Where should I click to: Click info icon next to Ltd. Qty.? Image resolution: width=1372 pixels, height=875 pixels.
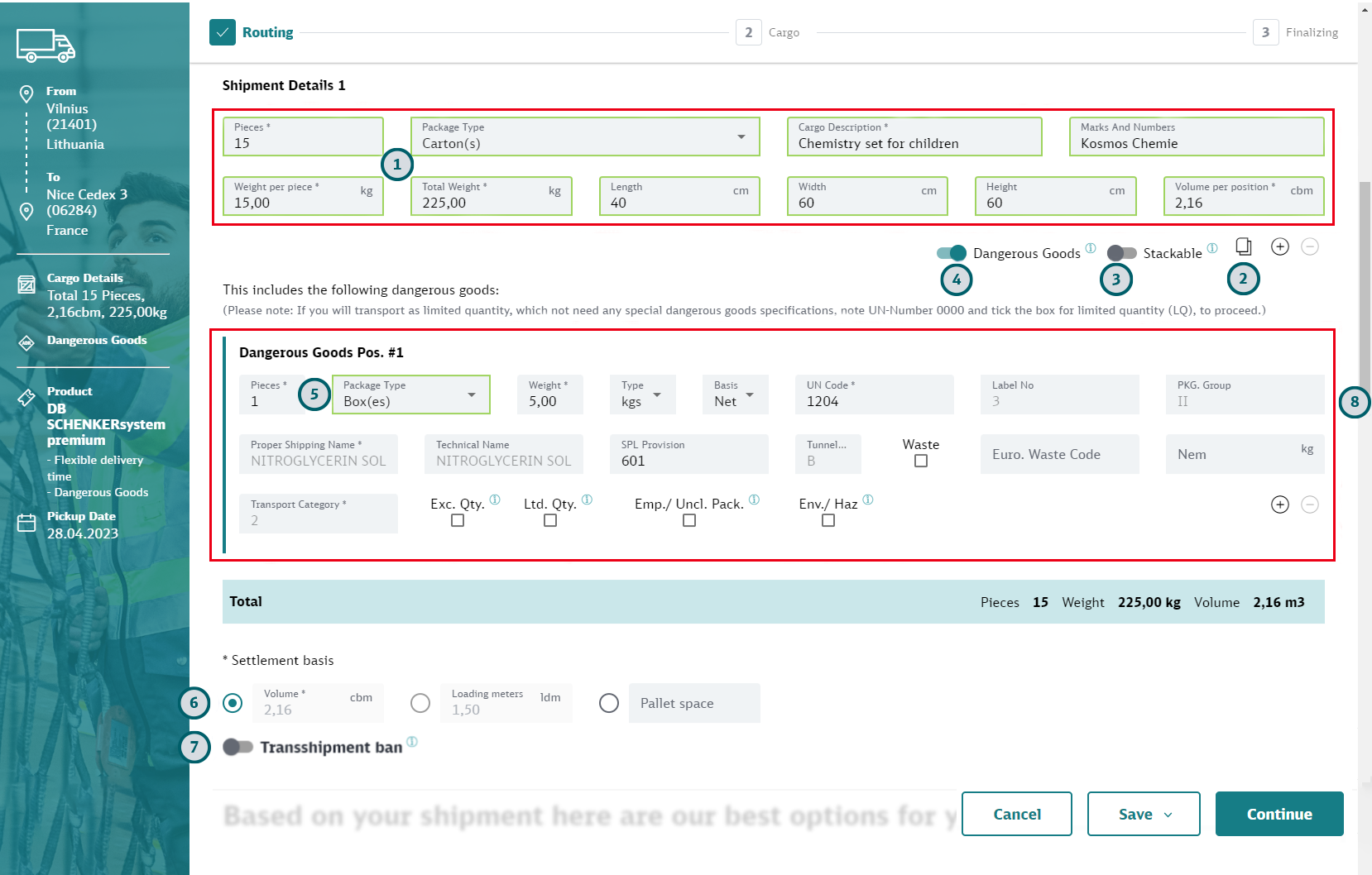(587, 500)
